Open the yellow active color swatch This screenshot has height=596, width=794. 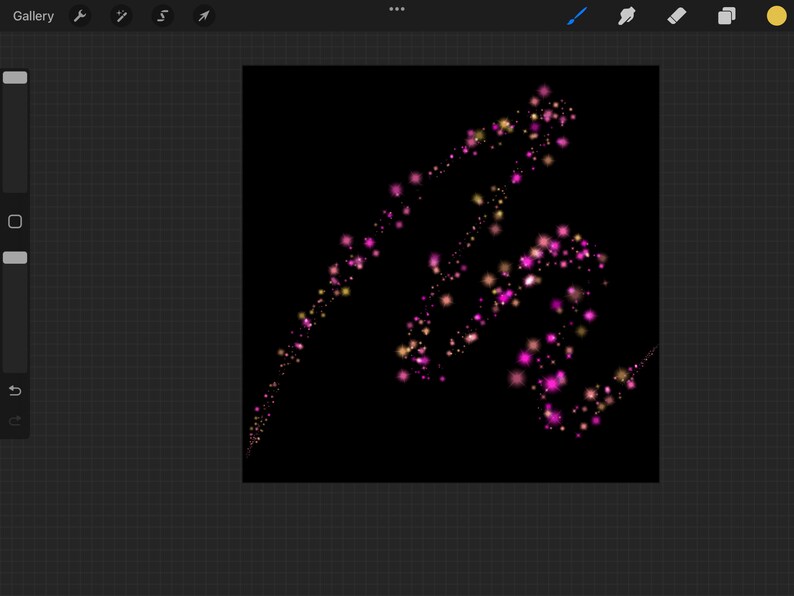point(776,16)
